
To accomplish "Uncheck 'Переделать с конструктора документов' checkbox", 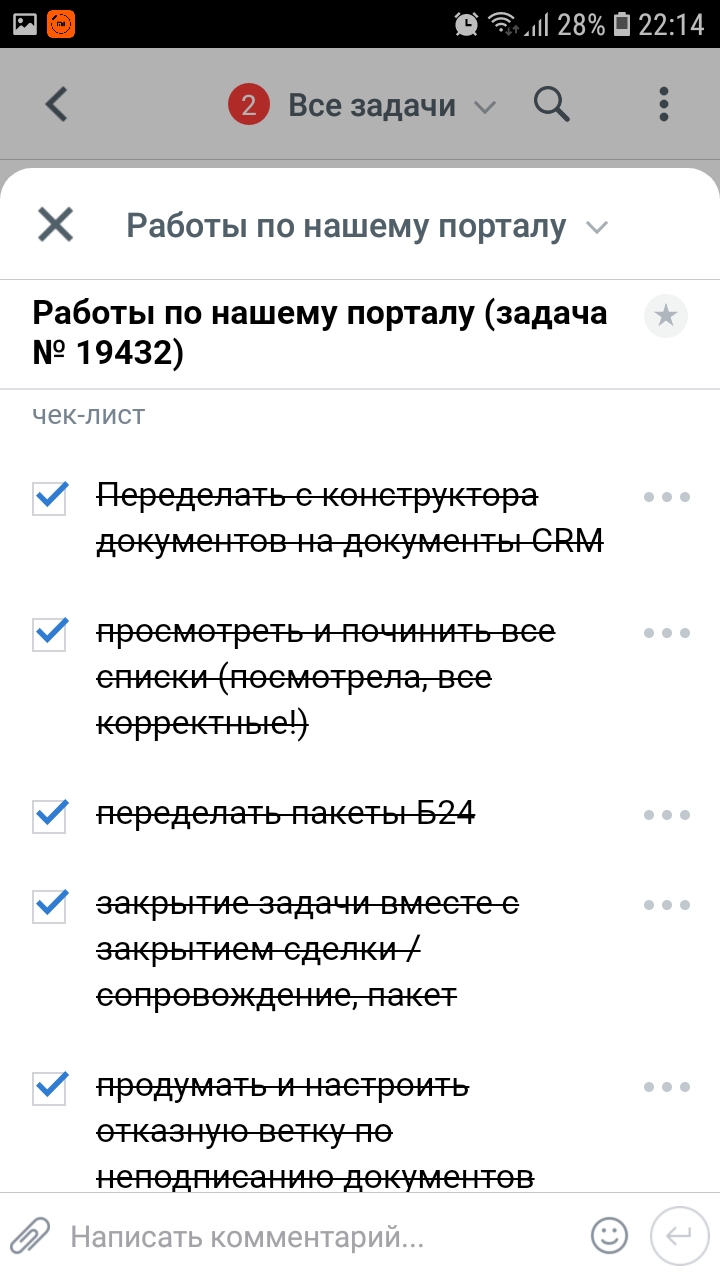I will pos(50,497).
